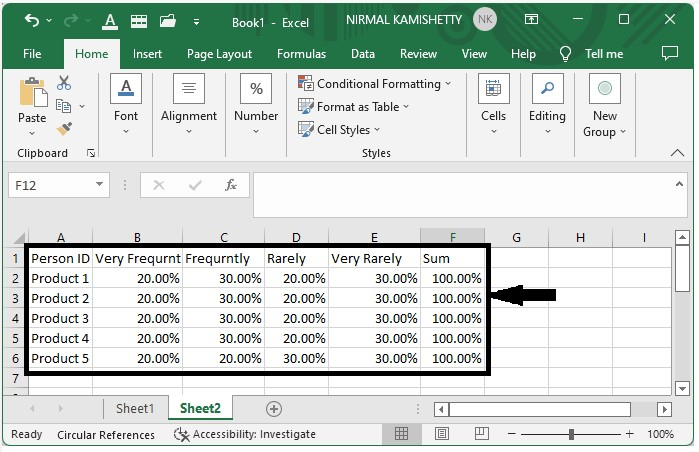Image resolution: width=699 pixels, height=452 pixels.
Task: Click the Cut scissors icon
Action: [64, 84]
